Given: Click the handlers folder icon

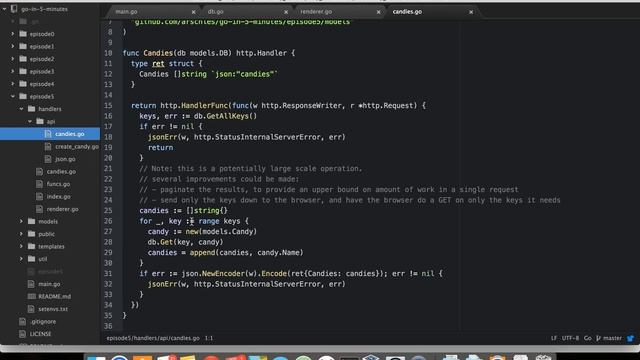Looking at the screenshot, I should (31, 109).
